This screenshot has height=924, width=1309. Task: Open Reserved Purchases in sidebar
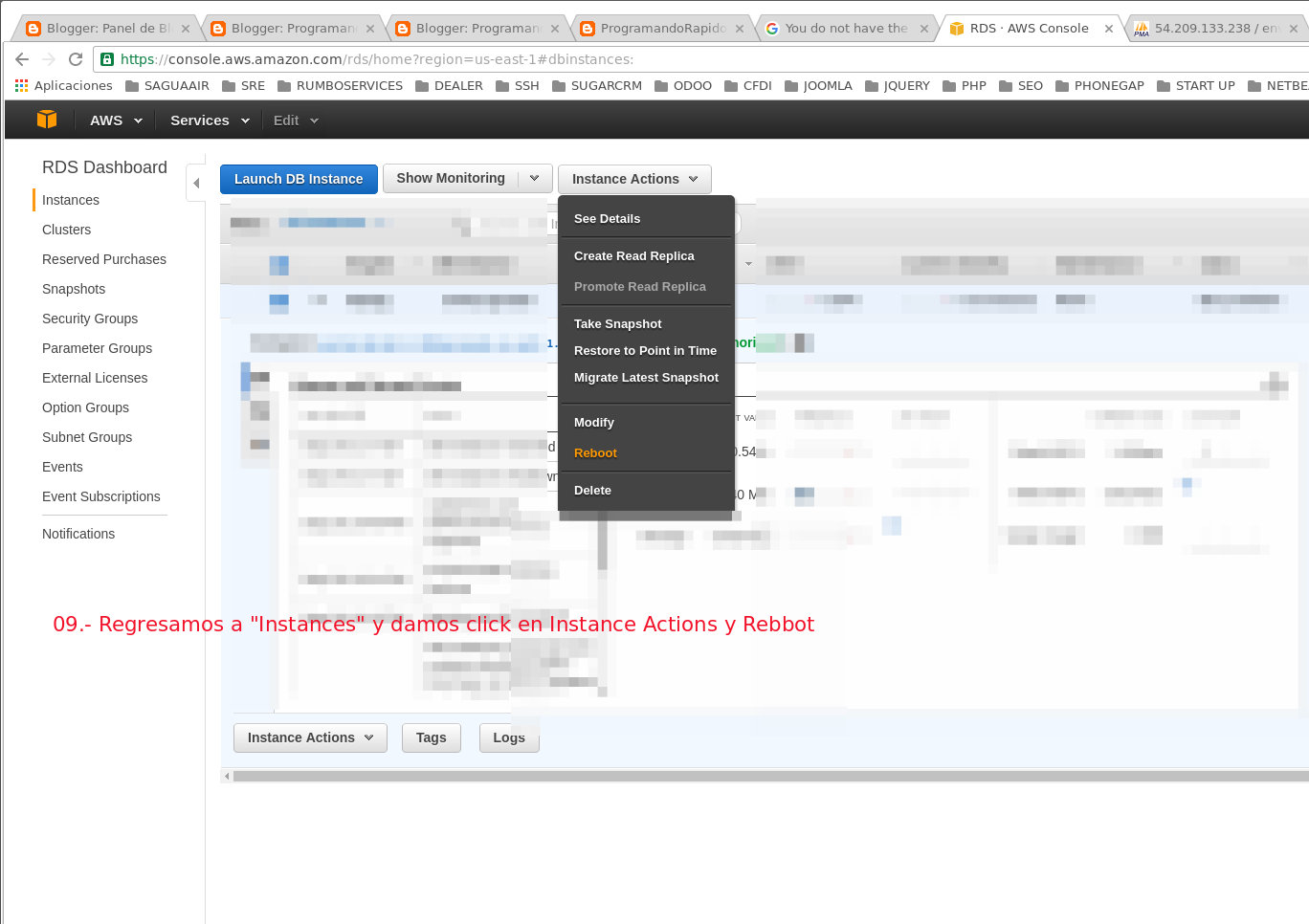(104, 259)
